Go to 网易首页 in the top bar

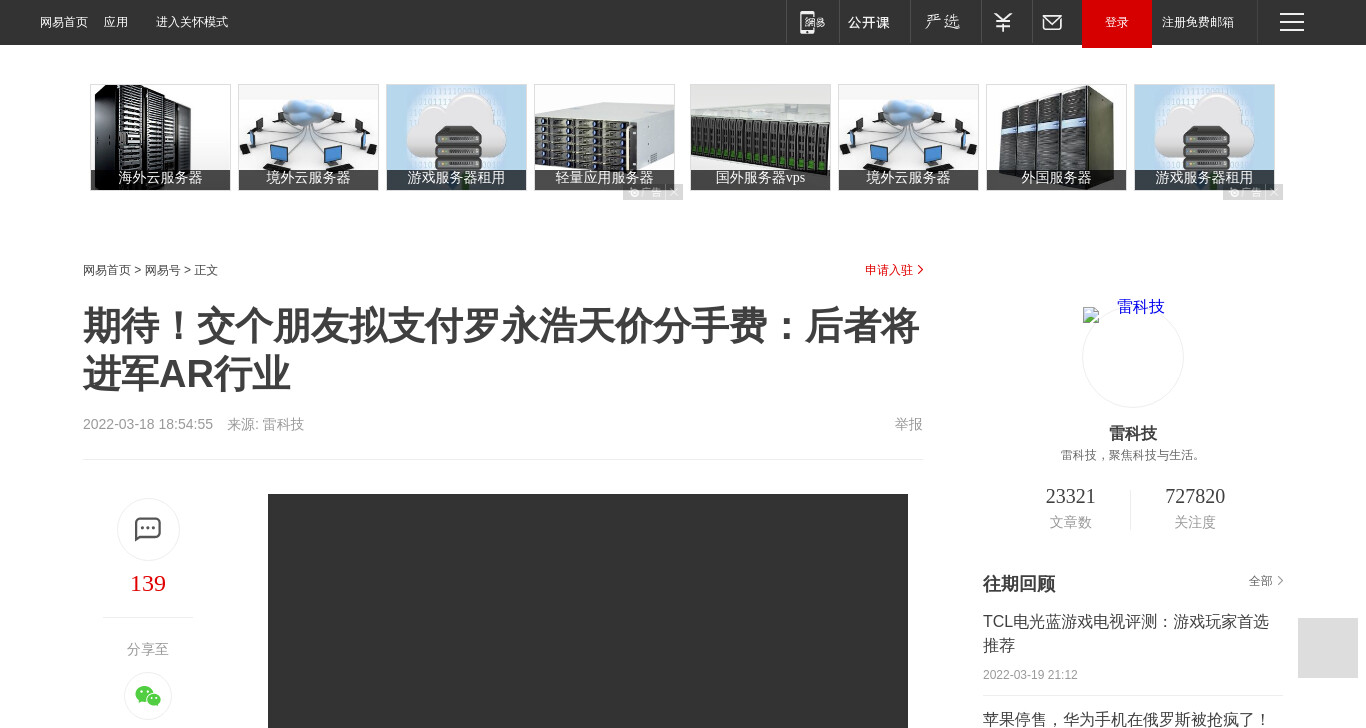click(64, 22)
